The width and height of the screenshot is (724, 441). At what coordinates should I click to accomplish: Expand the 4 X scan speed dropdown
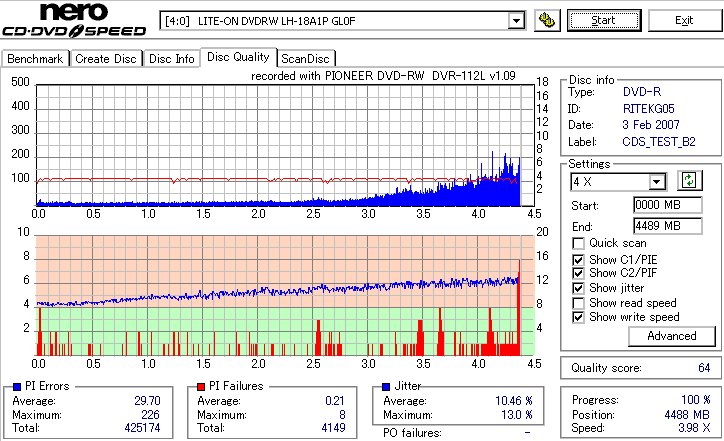(x=656, y=182)
